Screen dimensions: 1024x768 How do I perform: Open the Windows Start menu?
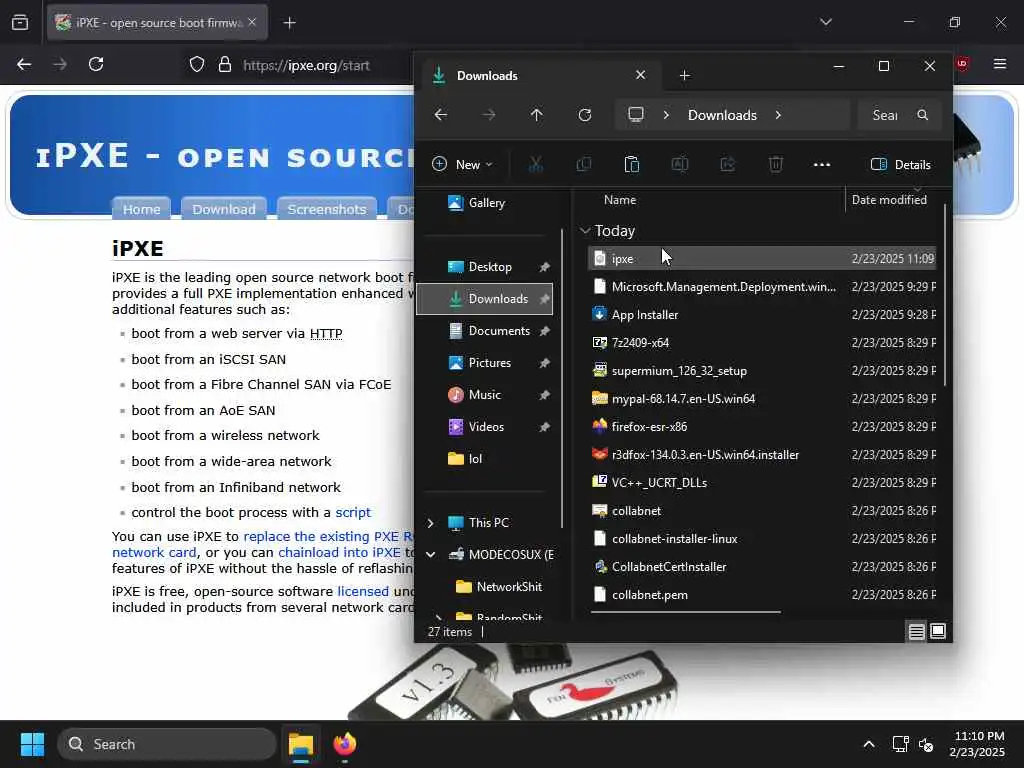tap(32, 744)
